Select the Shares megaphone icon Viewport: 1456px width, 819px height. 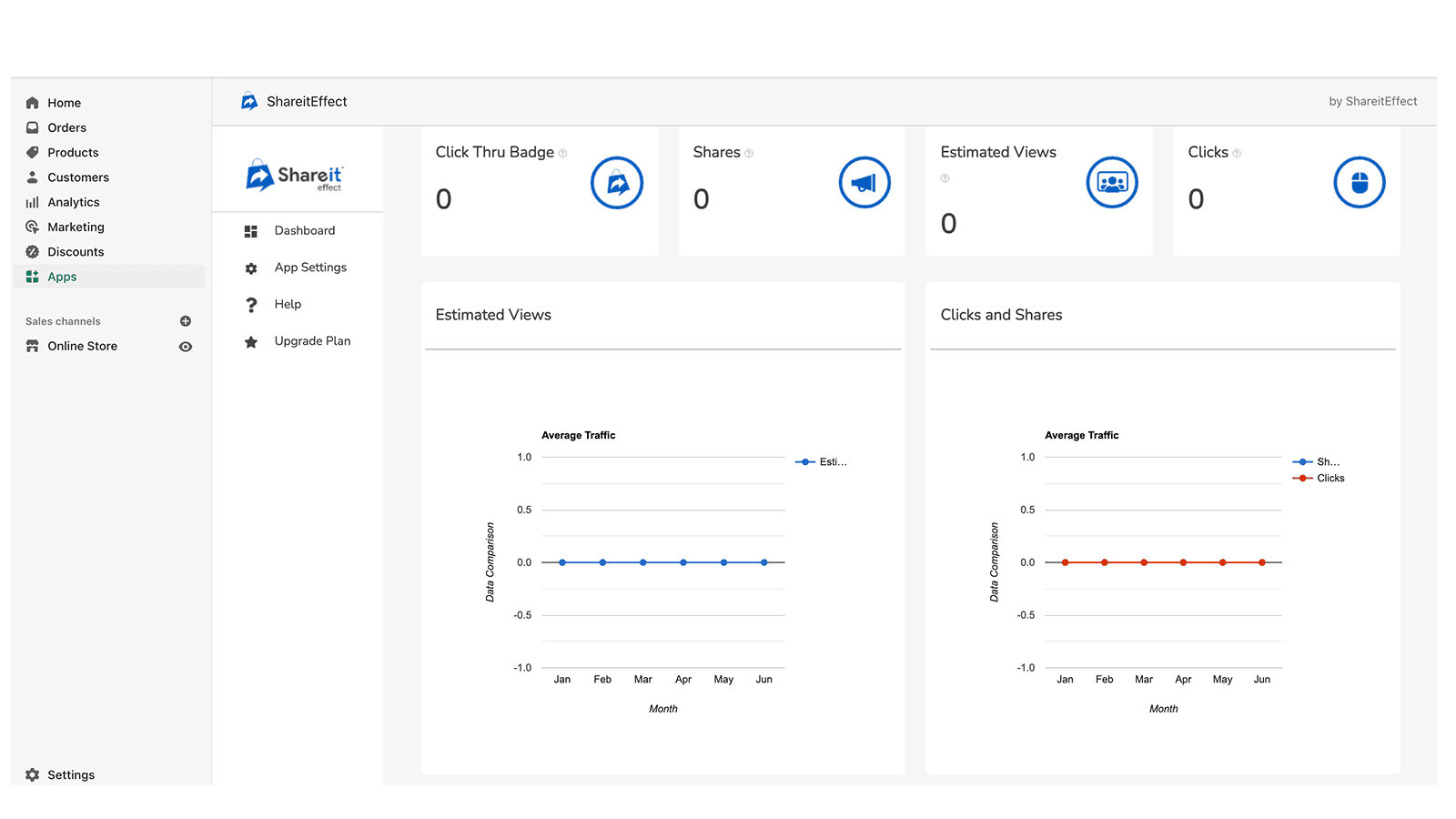[864, 182]
